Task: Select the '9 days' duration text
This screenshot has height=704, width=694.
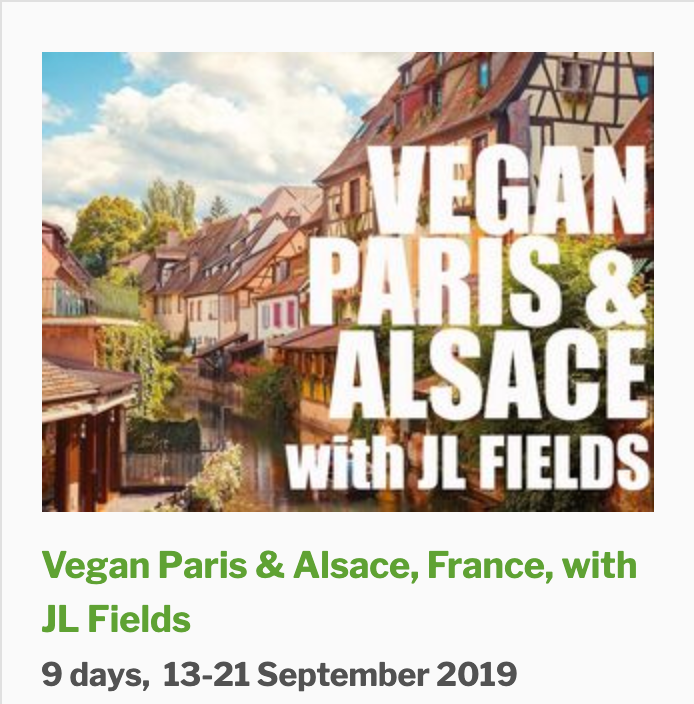Action: point(95,674)
